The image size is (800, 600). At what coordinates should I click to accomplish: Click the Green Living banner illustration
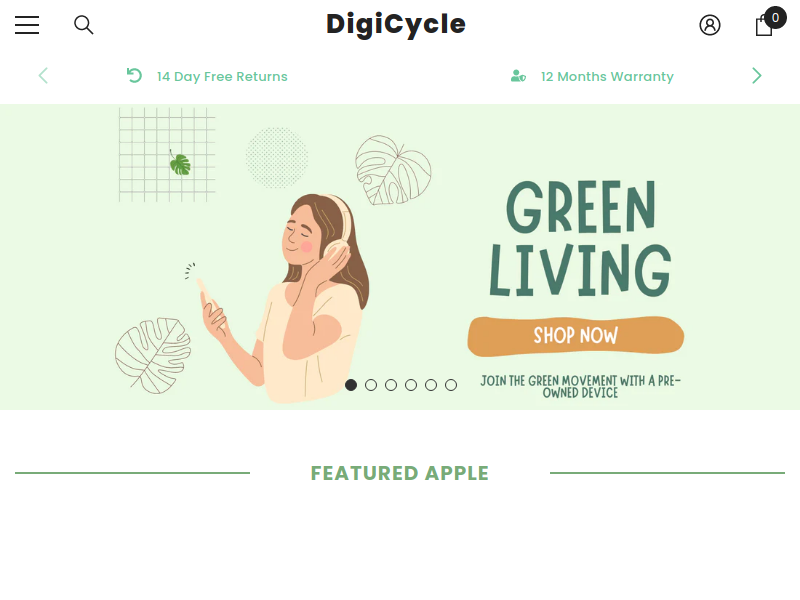(400, 257)
